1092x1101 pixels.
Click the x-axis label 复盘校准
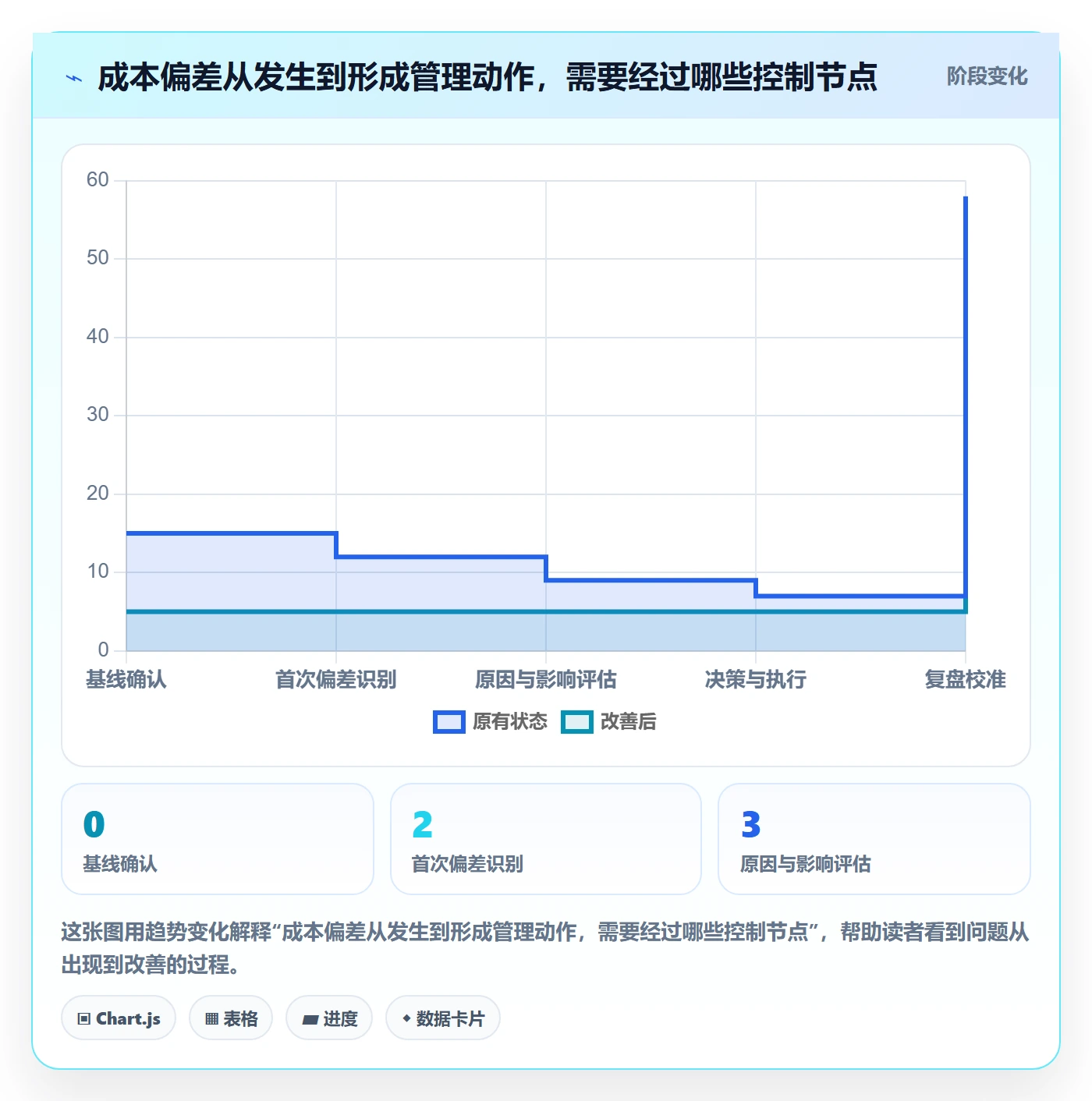point(966,680)
